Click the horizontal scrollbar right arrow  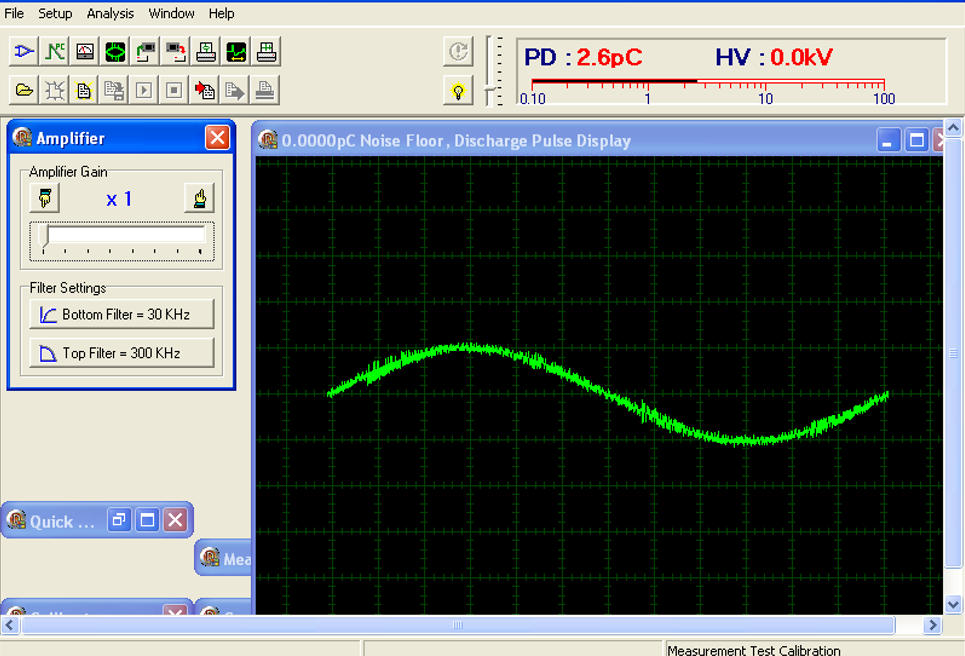(x=932, y=625)
